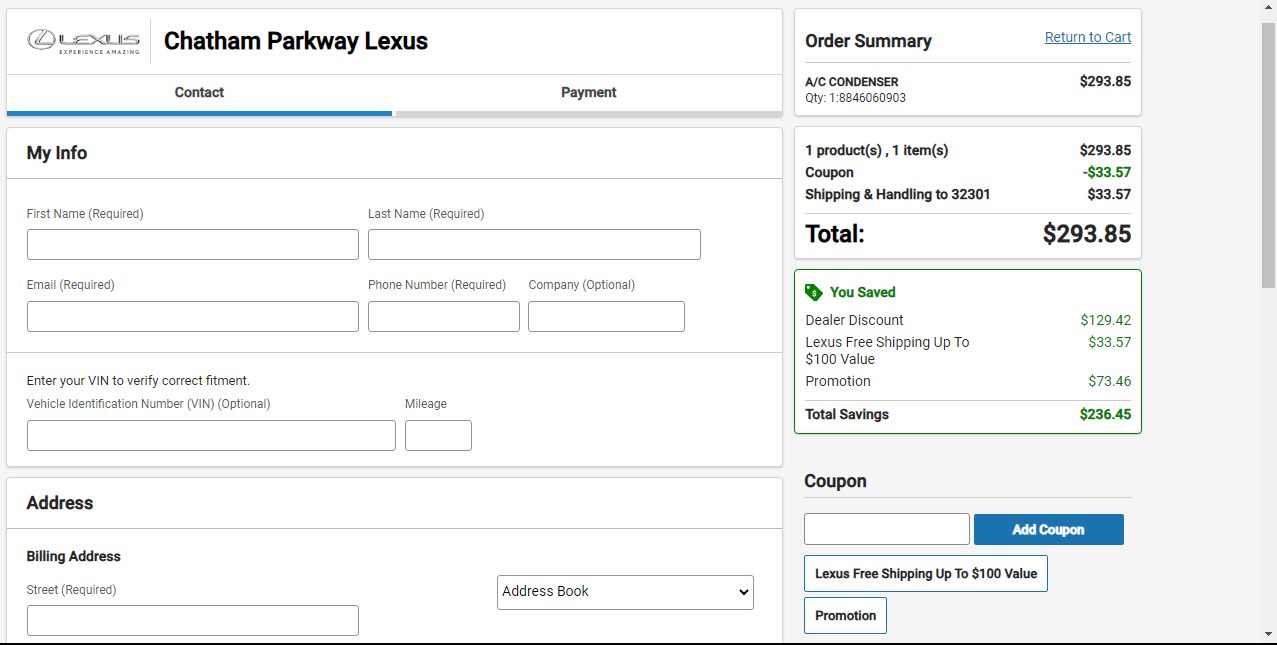Click the My Info section heading
The height and width of the screenshot is (645, 1277).
coord(57,153)
